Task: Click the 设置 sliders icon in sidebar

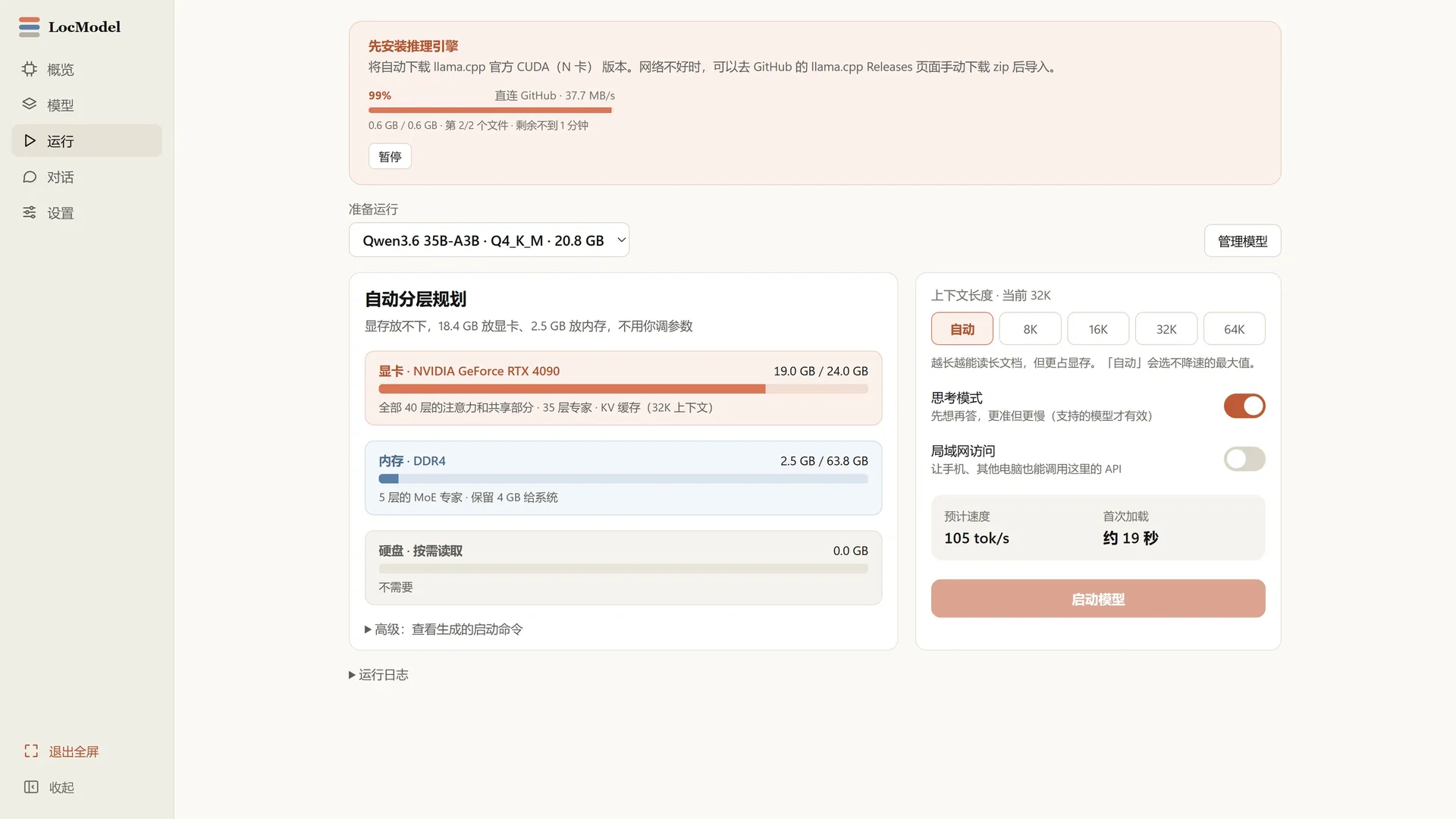Action: 30,212
